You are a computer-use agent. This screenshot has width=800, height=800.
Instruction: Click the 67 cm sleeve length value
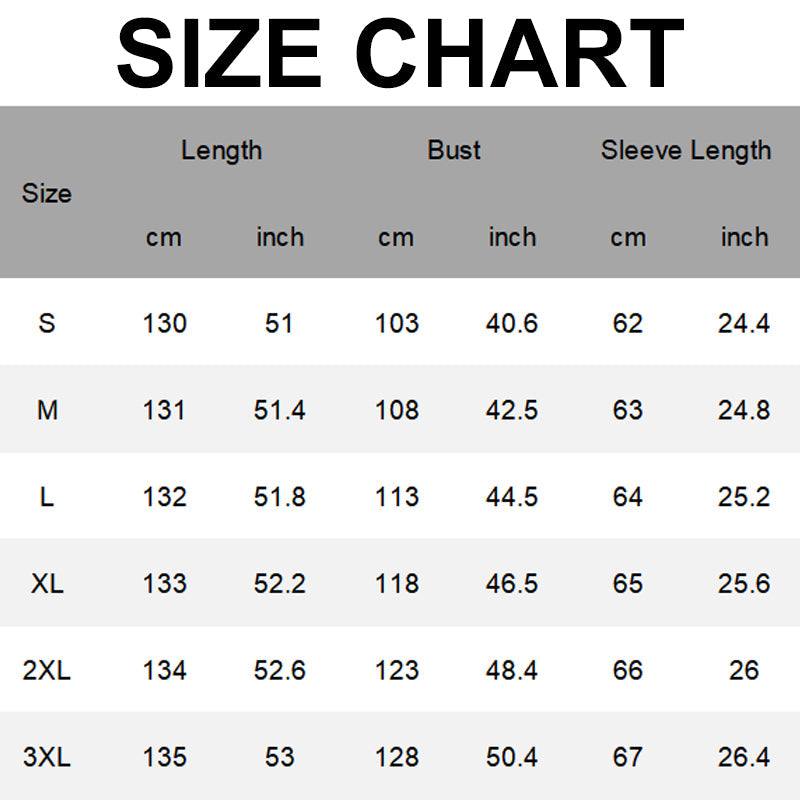click(628, 757)
